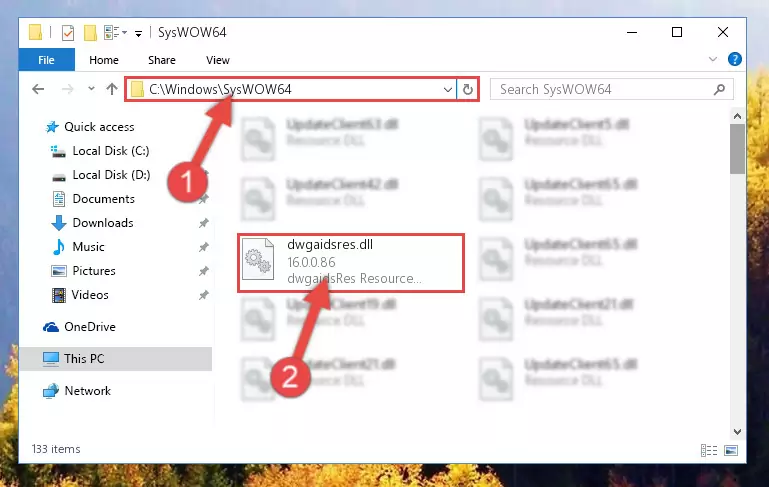This screenshot has width=769, height=487.
Task: Click the New folder icon in title bar
Action: [x=90, y=33]
